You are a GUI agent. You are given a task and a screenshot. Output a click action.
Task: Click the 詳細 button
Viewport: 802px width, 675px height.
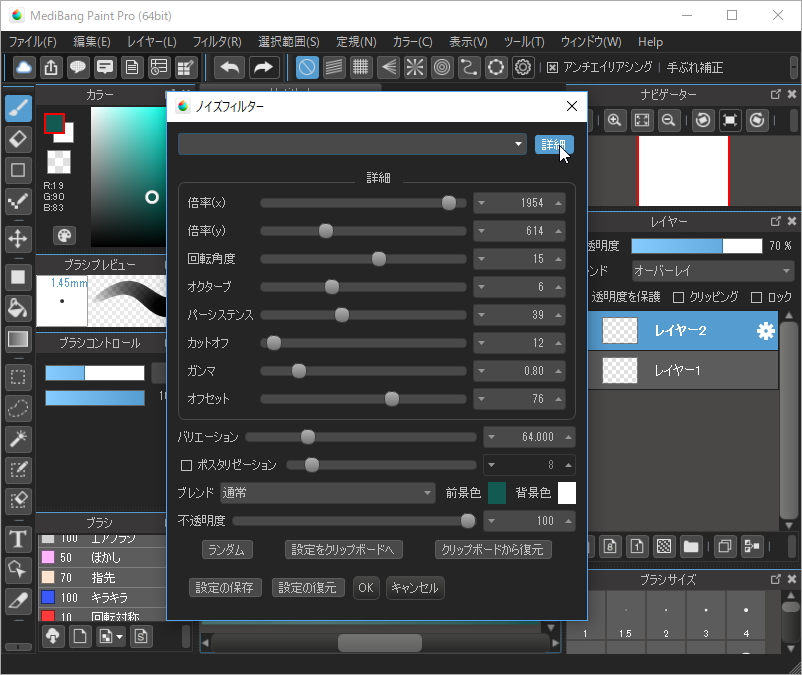(x=554, y=145)
